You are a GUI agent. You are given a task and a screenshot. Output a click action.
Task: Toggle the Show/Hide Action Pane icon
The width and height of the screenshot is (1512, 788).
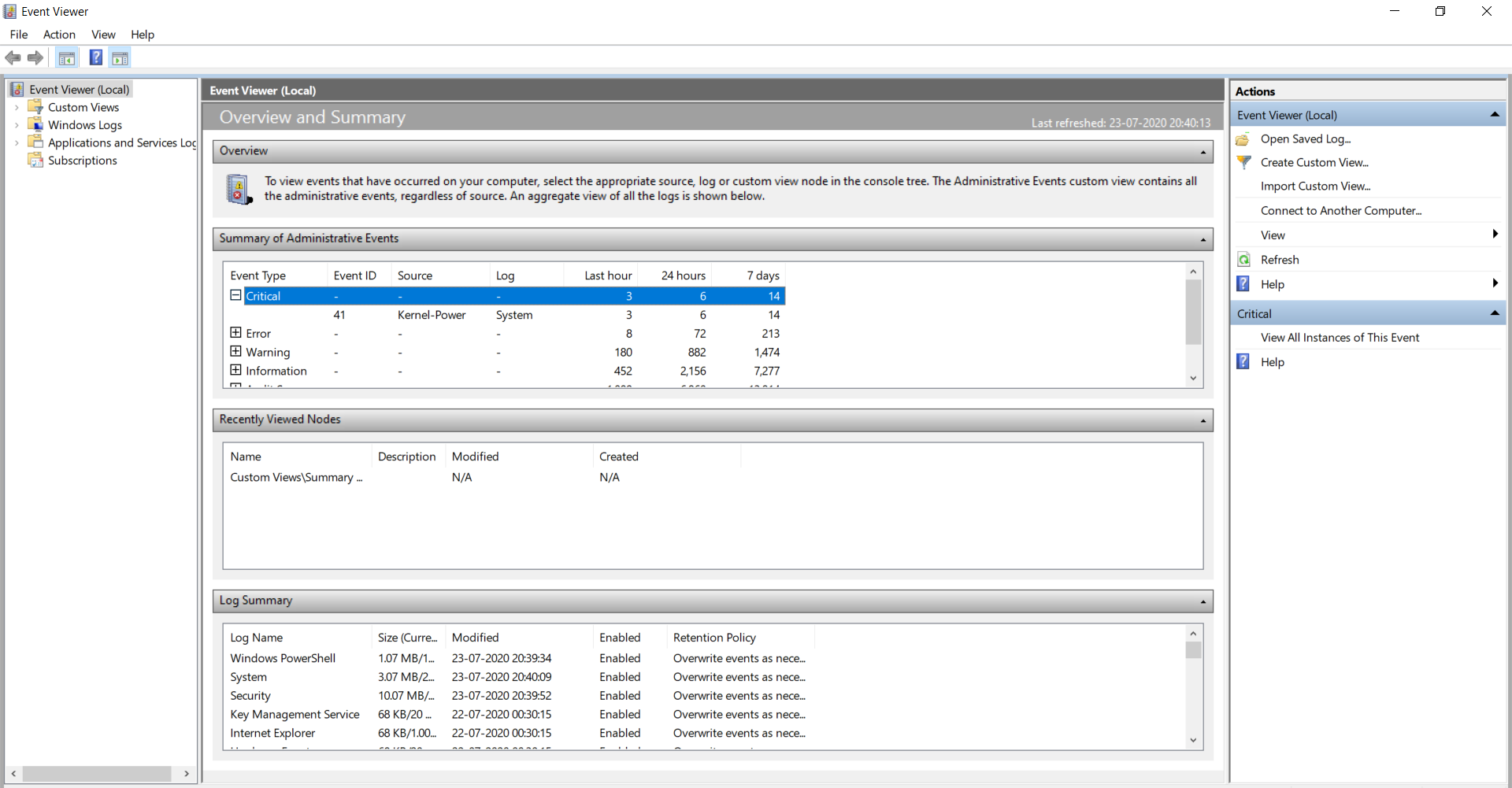[120, 57]
